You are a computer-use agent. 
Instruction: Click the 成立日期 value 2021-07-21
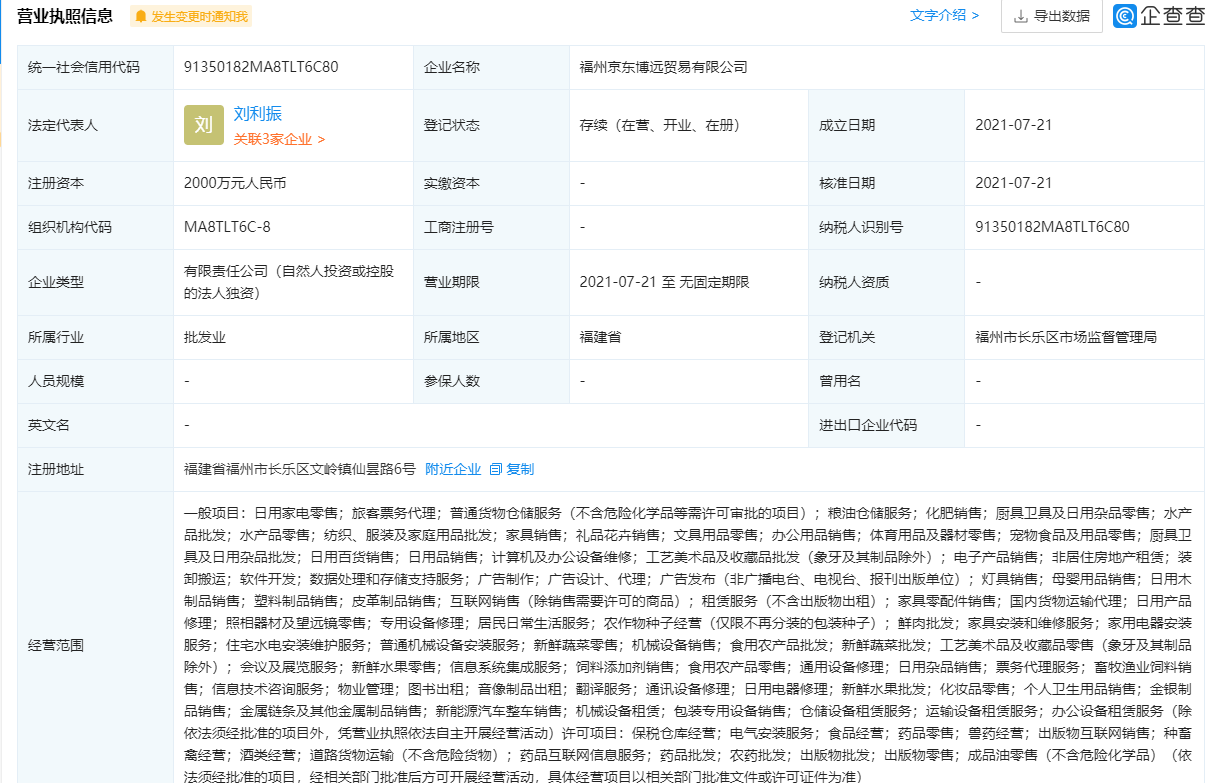tap(1014, 125)
